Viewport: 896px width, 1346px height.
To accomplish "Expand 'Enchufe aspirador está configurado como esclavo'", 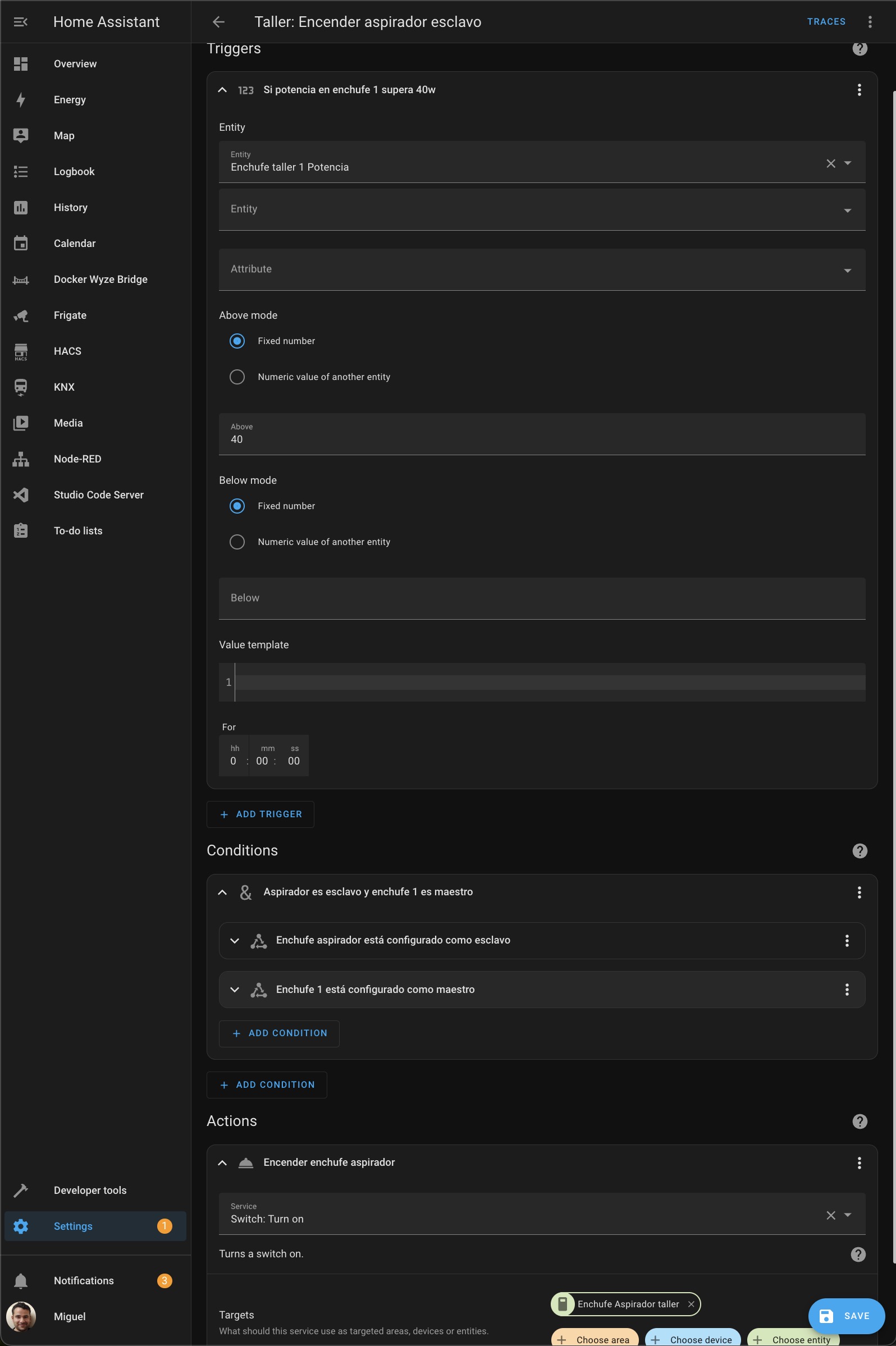I will [234, 940].
